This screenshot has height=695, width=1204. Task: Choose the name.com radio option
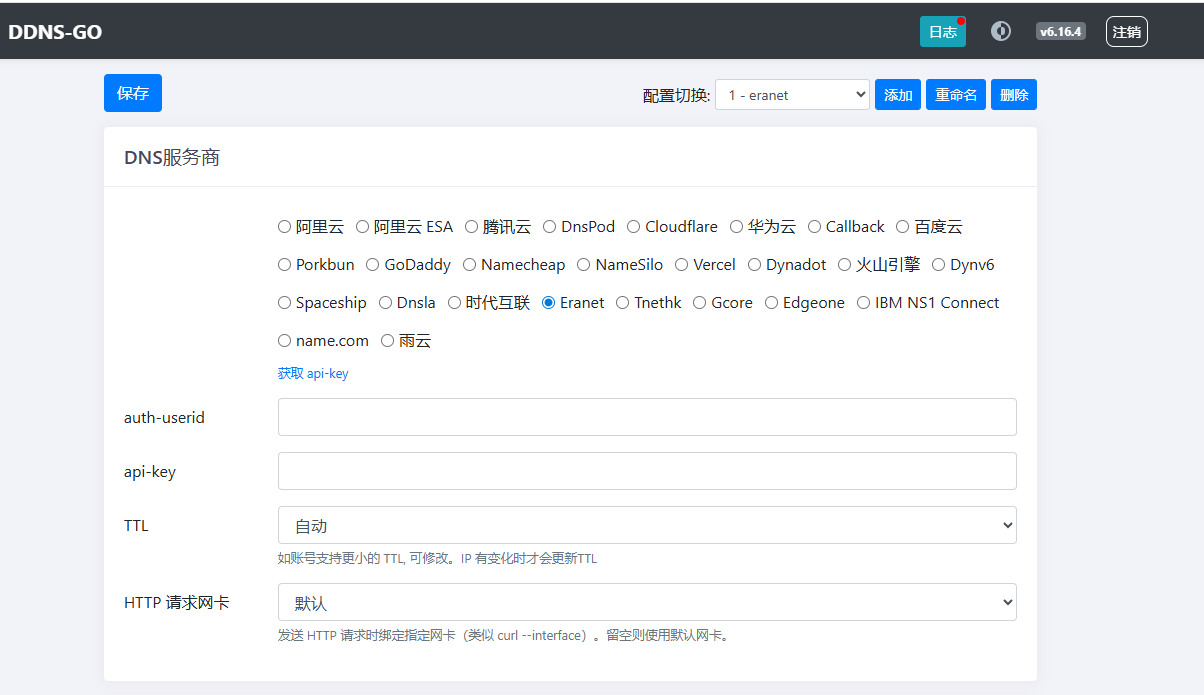click(x=285, y=341)
